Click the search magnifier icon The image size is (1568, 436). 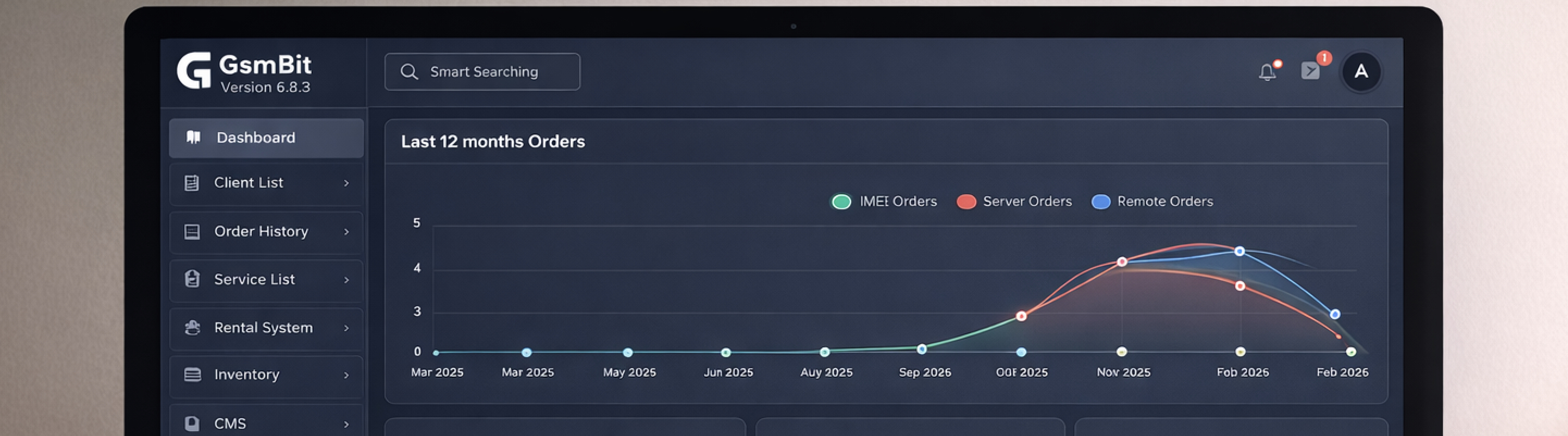409,72
